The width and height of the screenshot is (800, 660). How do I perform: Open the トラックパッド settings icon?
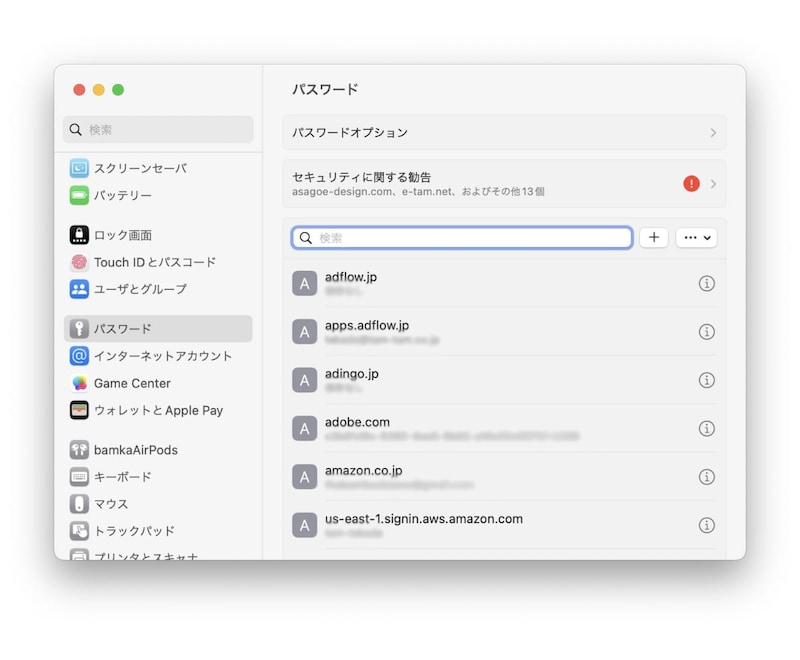point(81,531)
